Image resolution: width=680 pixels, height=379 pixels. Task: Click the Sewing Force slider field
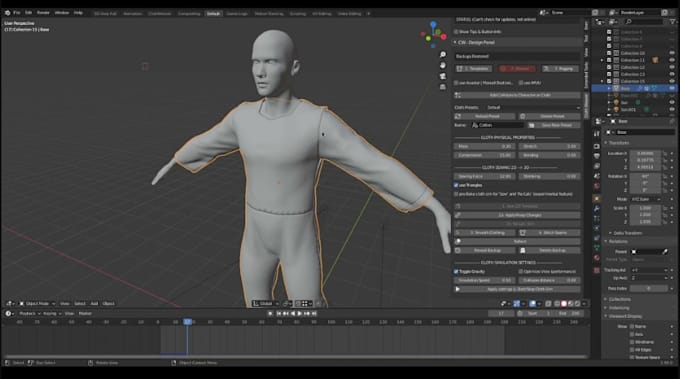pyautogui.click(x=484, y=176)
